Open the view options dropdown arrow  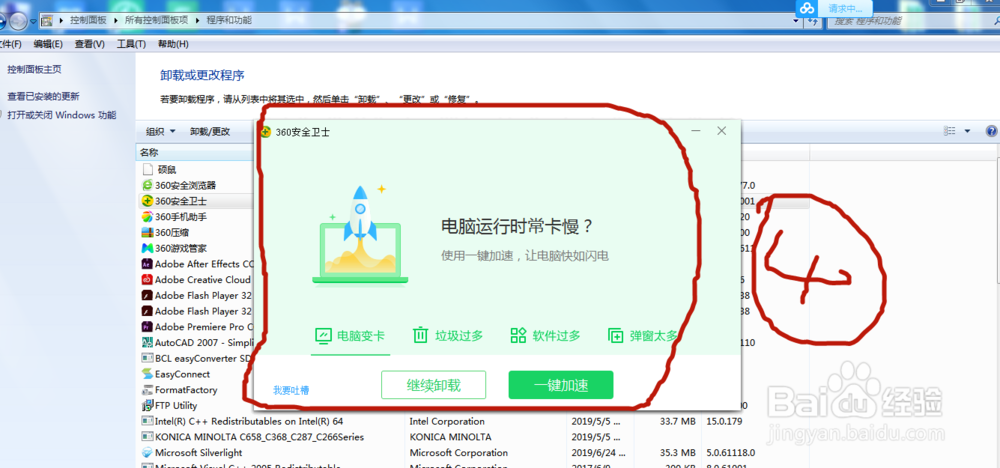pyautogui.click(x=967, y=131)
